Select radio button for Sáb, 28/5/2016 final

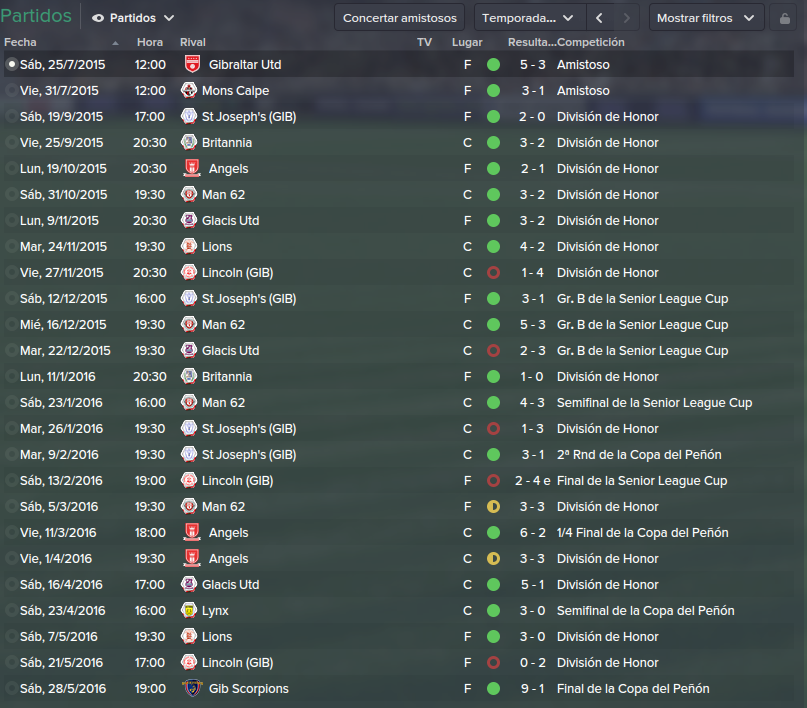11,688
